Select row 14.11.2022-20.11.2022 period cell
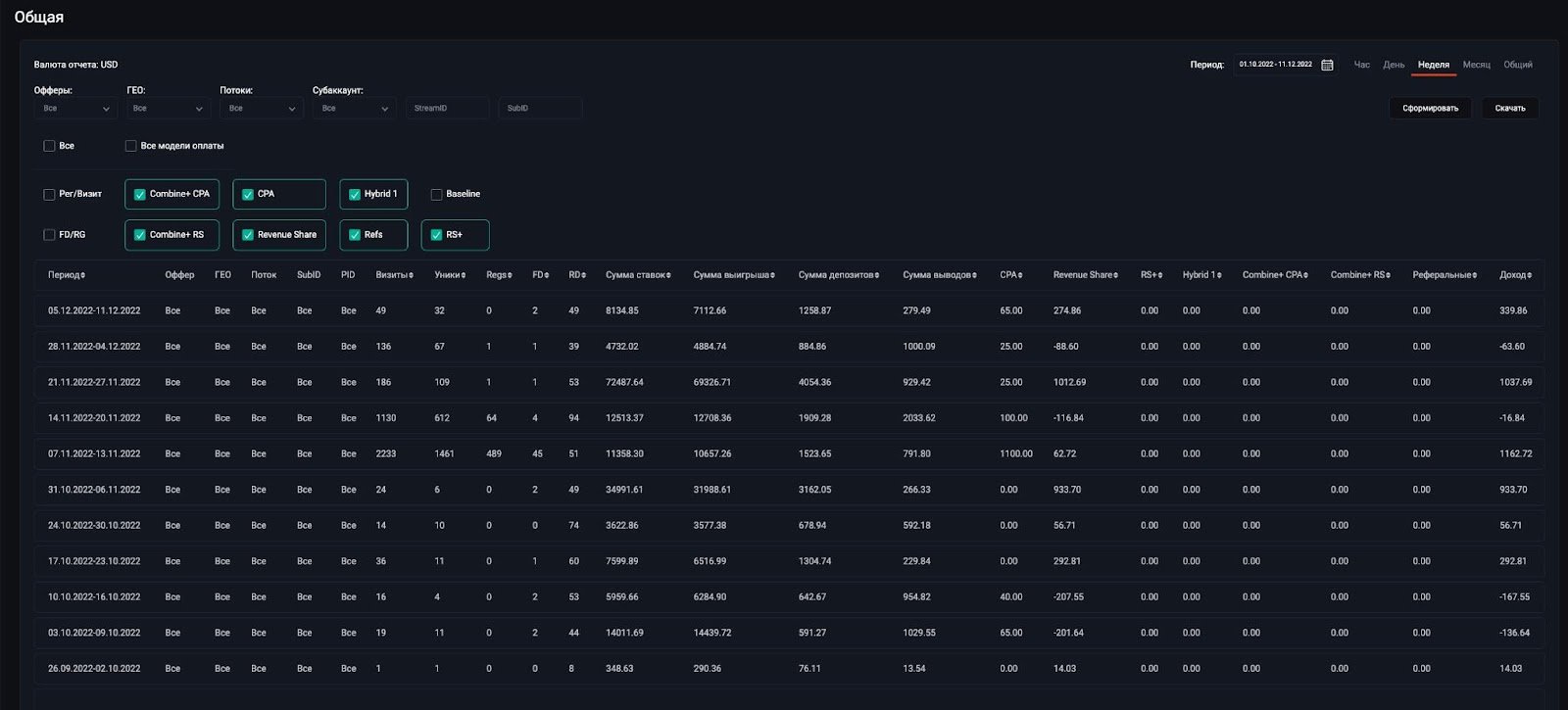 click(x=94, y=418)
